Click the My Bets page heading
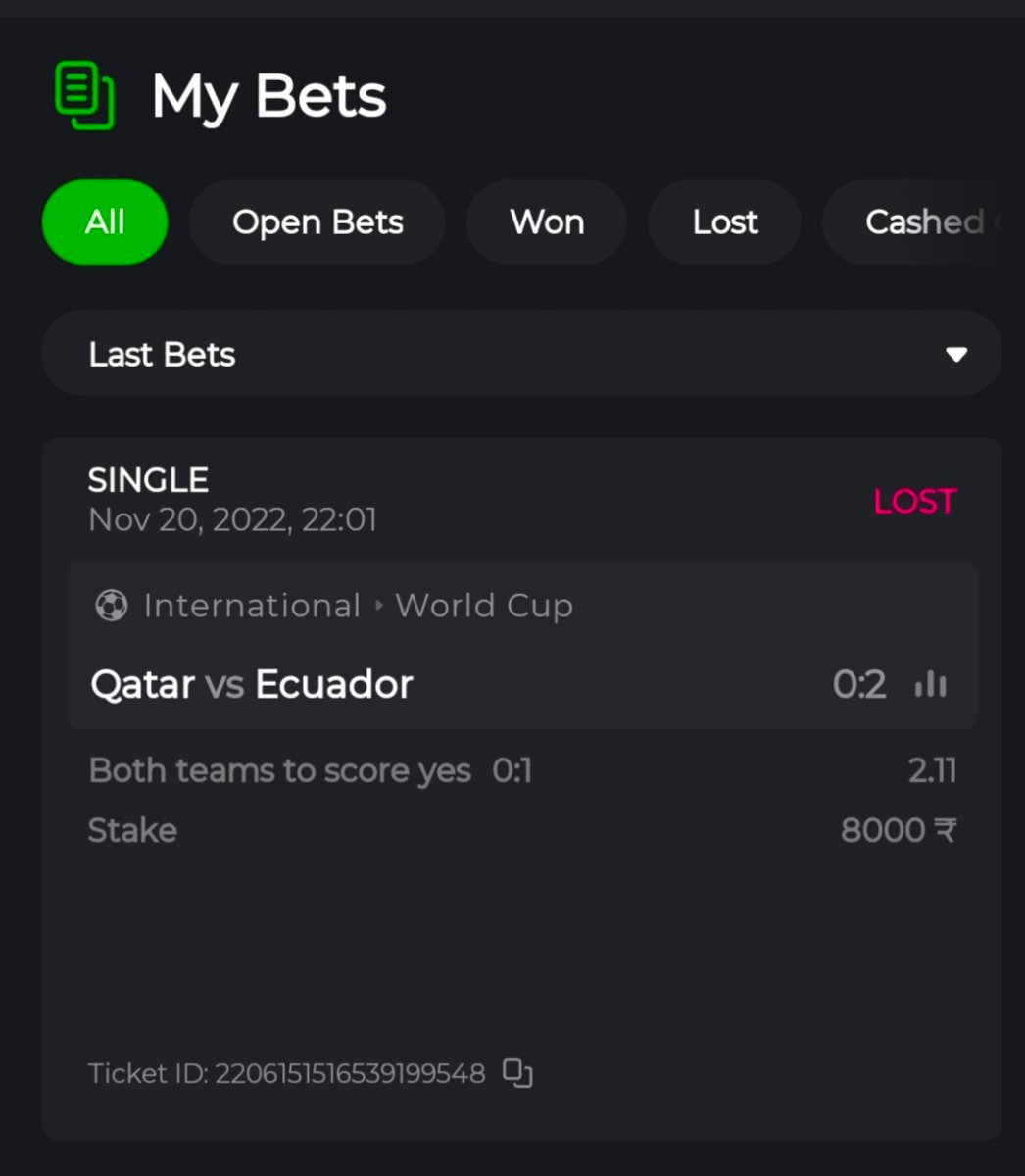The image size is (1025, 1176). click(268, 97)
